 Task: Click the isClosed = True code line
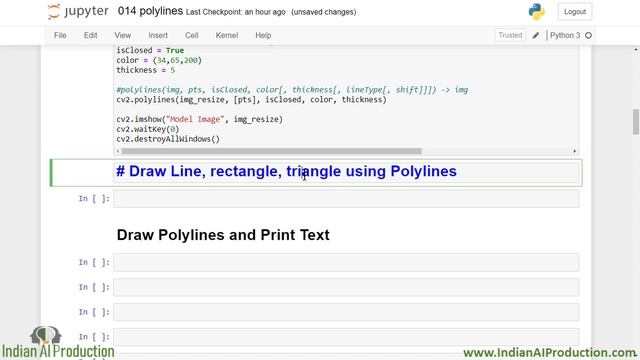coord(150,50)
